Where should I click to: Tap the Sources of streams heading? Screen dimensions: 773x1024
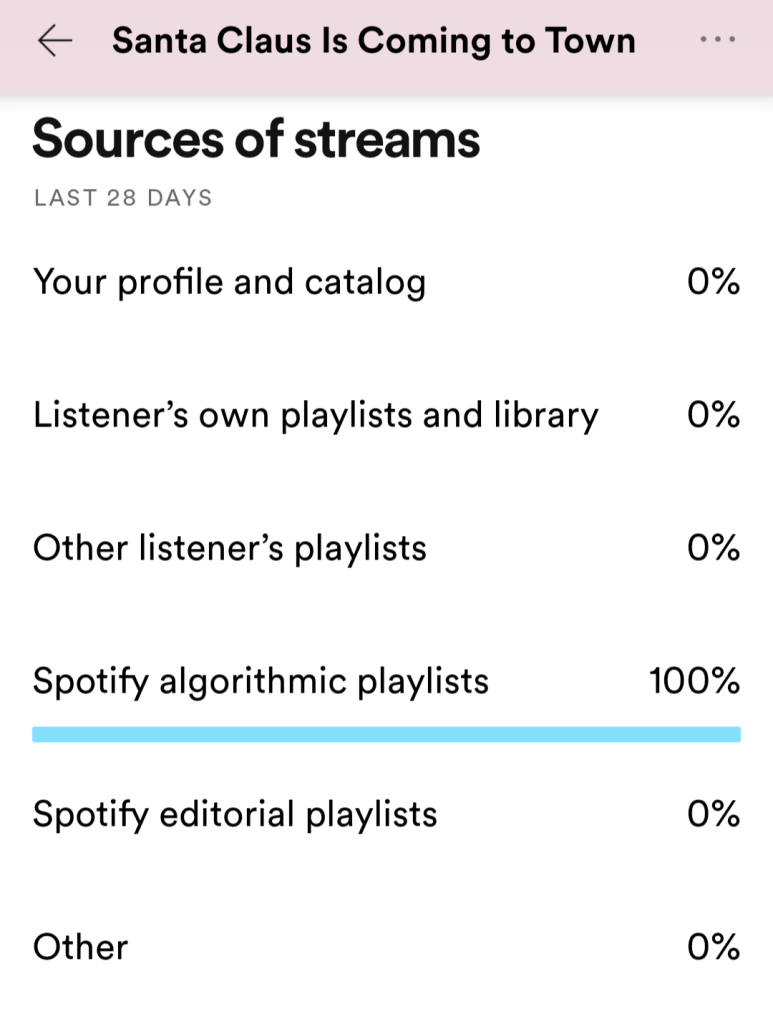[x=256, y=140]
